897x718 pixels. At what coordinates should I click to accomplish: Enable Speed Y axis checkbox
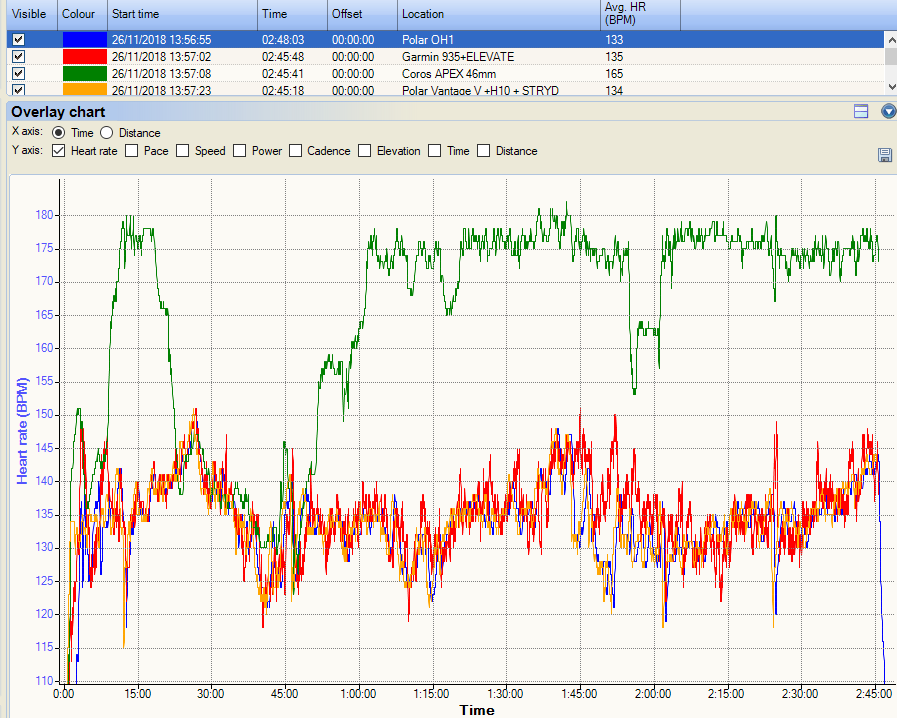tap(182, 150)
